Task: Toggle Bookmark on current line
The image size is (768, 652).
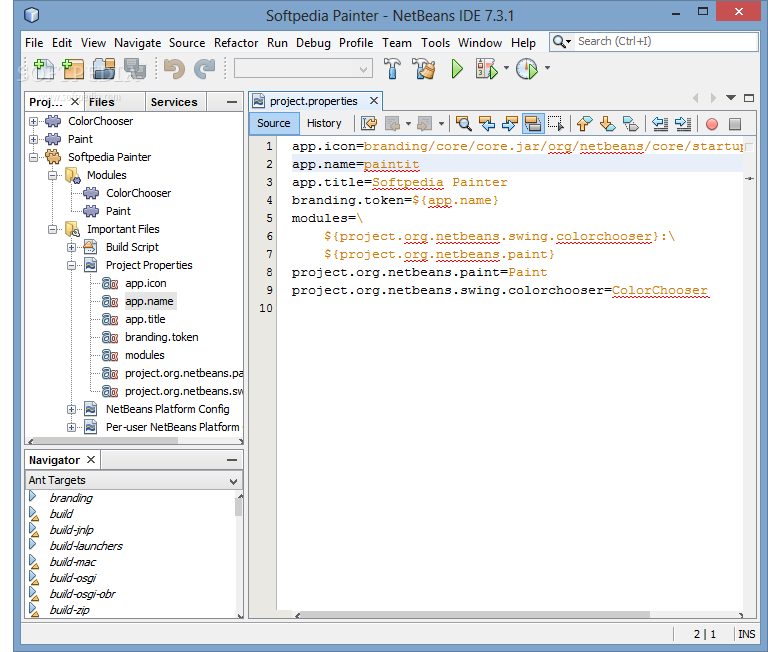Action: (630, 123)
